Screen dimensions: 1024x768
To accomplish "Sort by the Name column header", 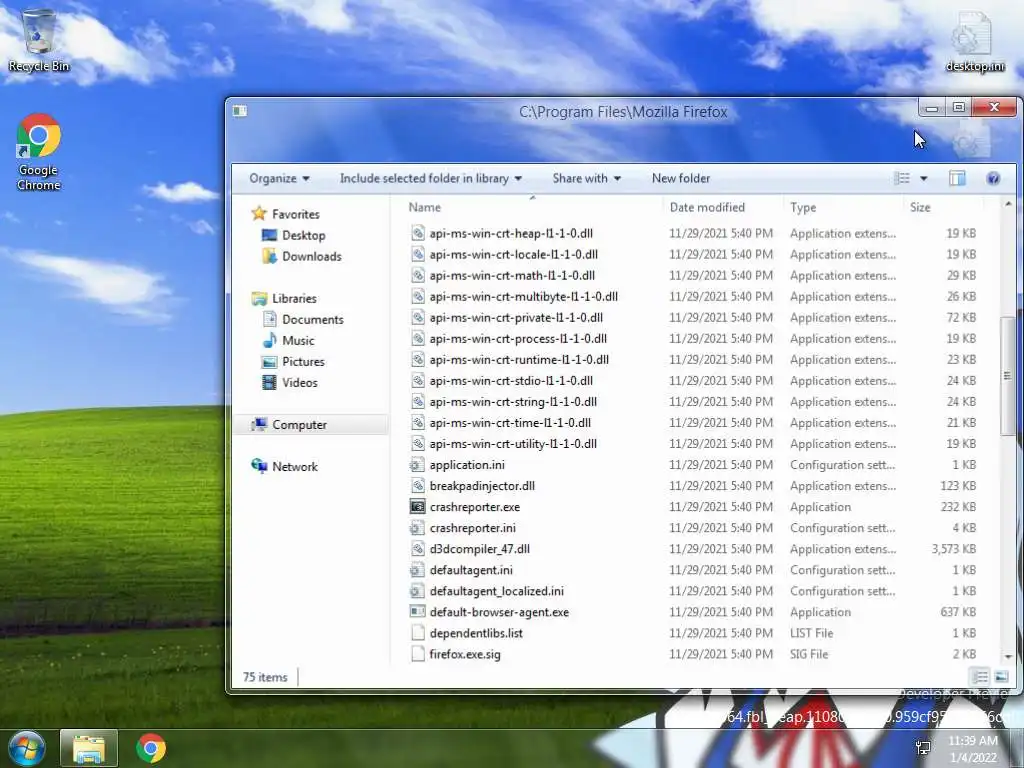I will click(424, 207).
